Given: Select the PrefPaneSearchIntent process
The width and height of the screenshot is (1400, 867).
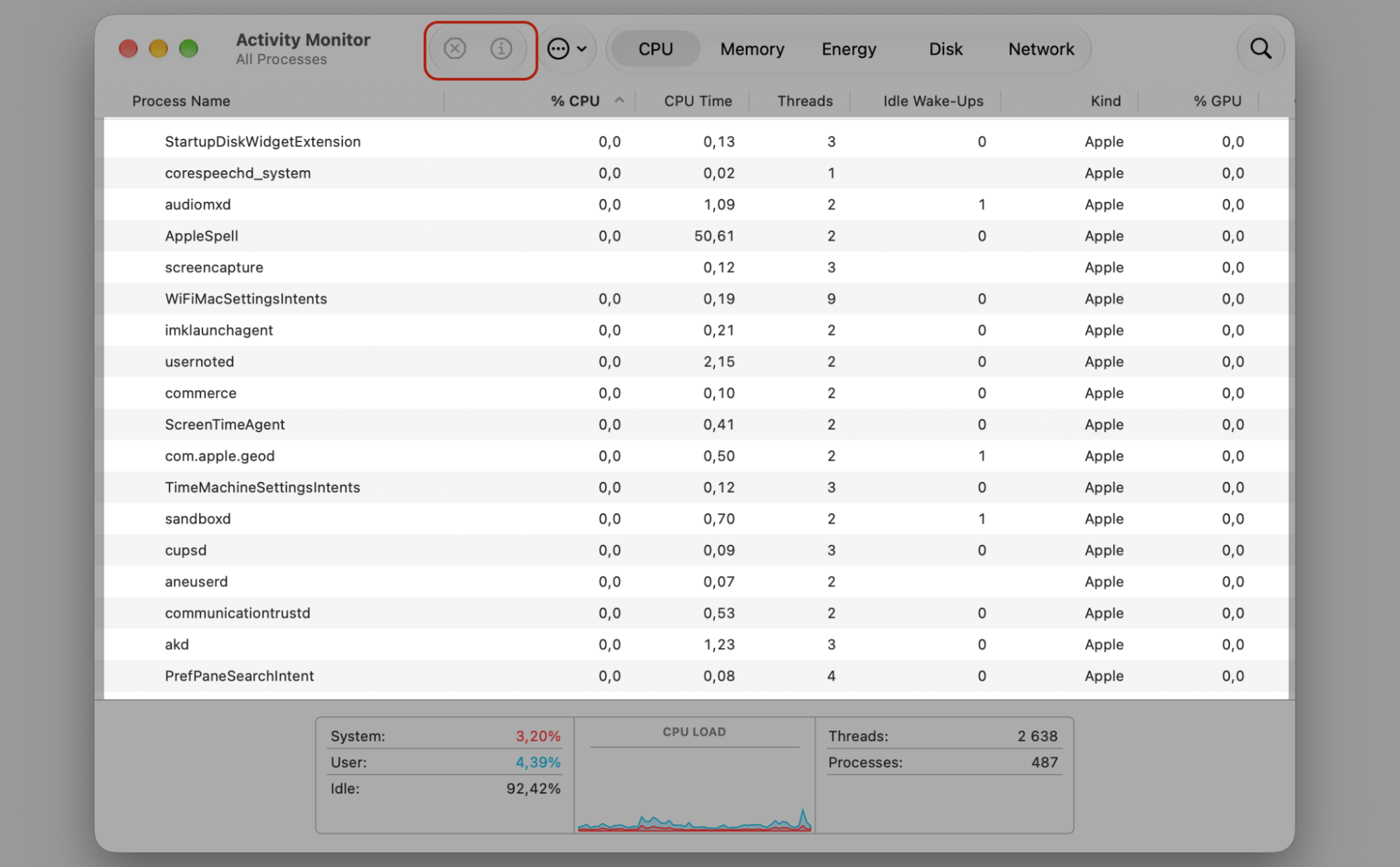Looking at the screenshot, I should (x=696, y=677).
